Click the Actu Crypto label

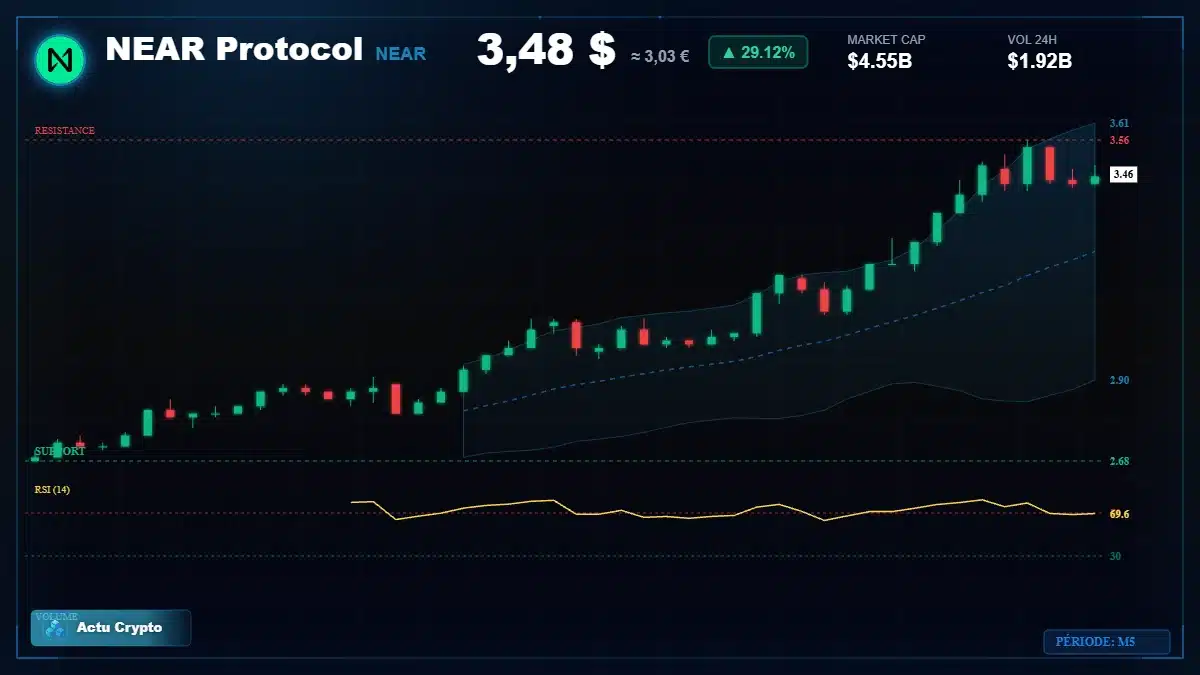[119, 628]
